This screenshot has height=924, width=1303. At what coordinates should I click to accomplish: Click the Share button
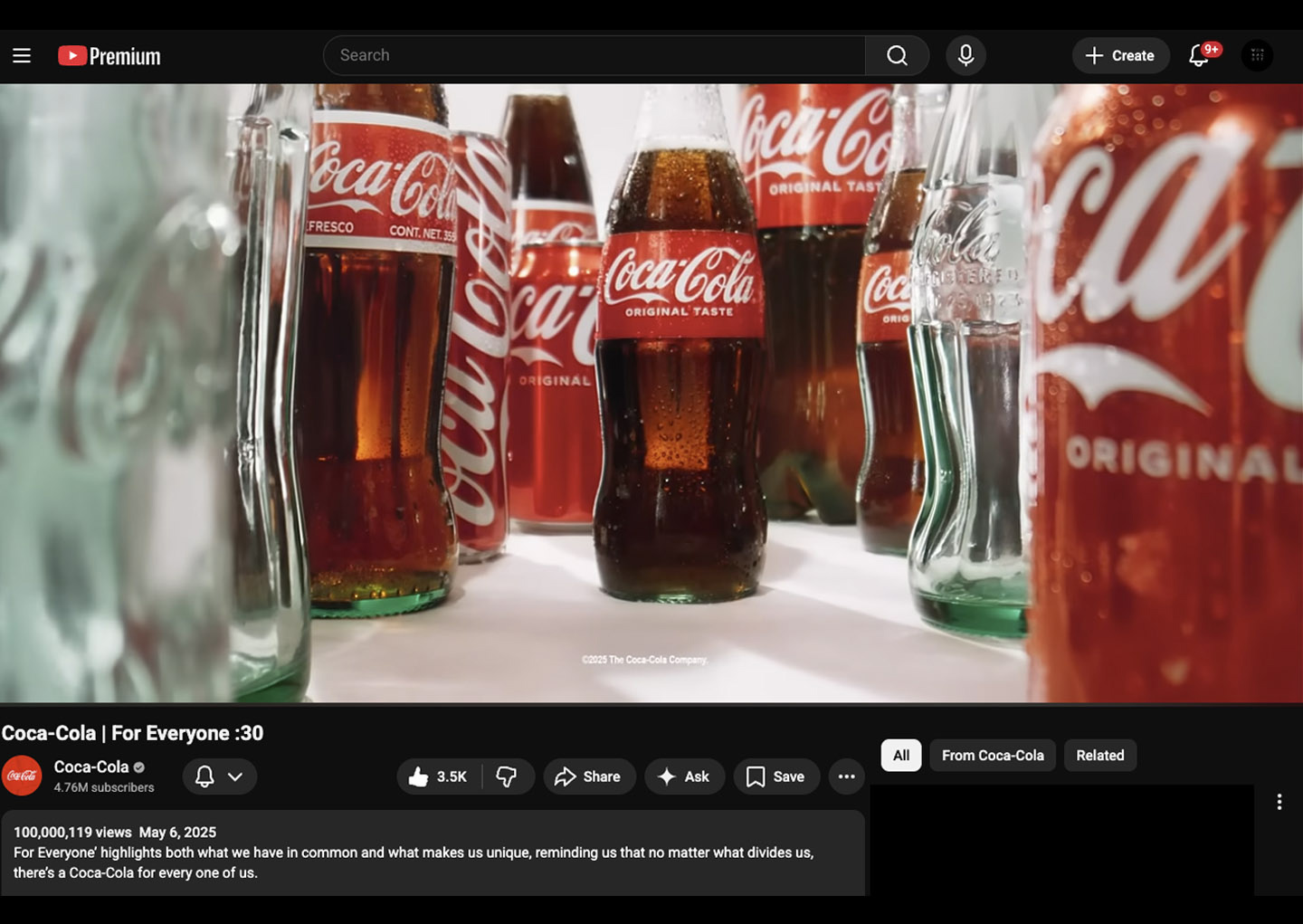(x=588, y=776)
